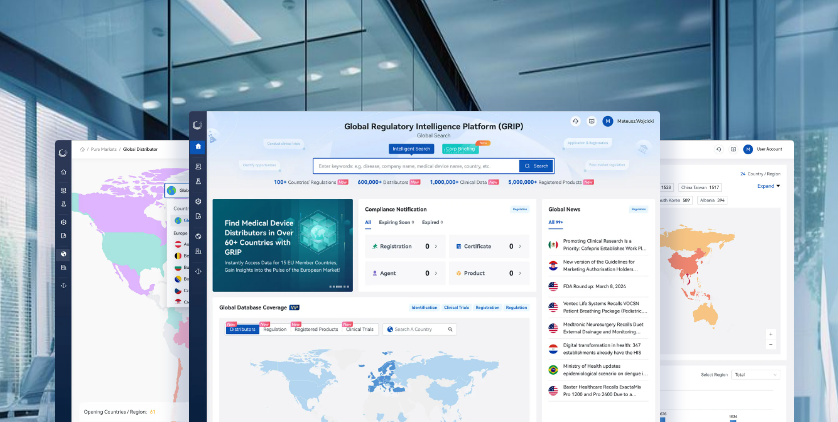Click the zoom-out minus button on right map
838x422 pixels.
coord(770,345)
